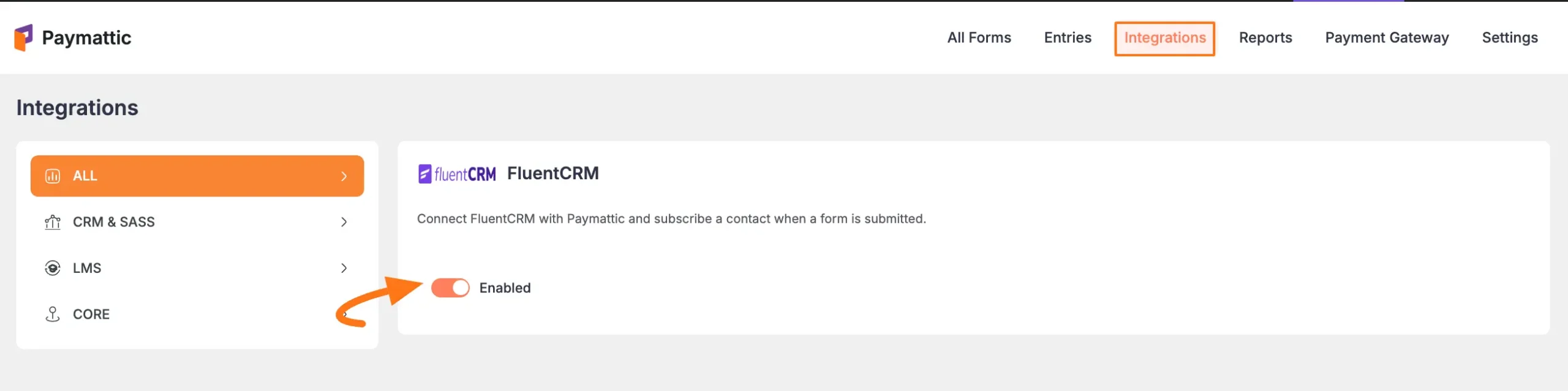Open the ALL integrations sidebar item

pyautogui.click(x=196, y=176)
